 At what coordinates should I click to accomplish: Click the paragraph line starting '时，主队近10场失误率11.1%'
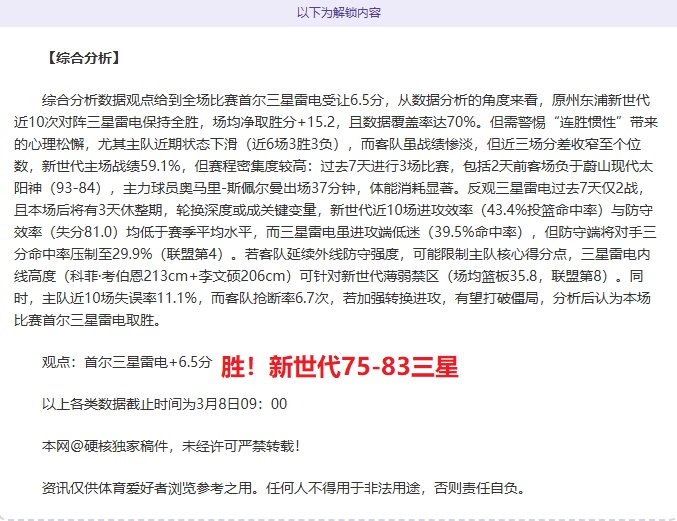(x=332, y=298)
